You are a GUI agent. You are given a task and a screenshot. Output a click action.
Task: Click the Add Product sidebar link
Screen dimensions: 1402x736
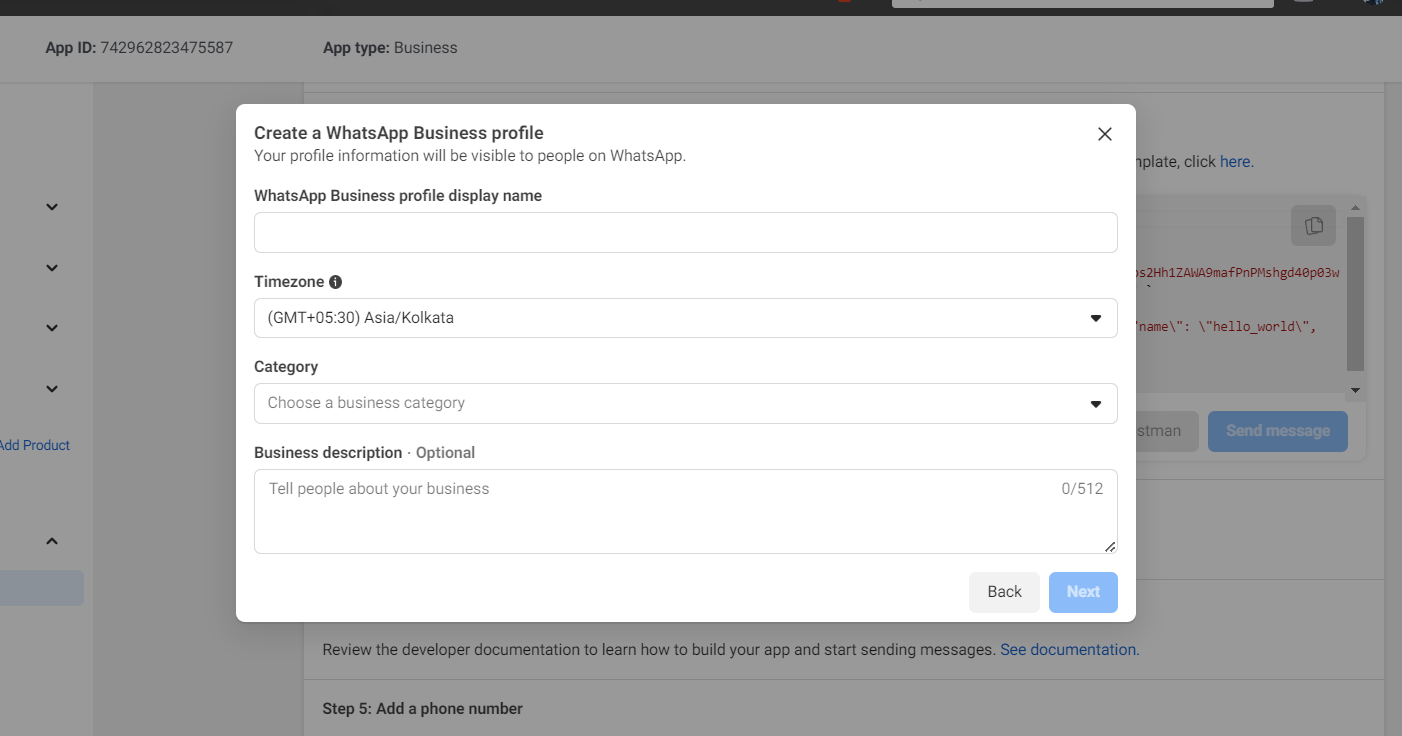(35, 445)
